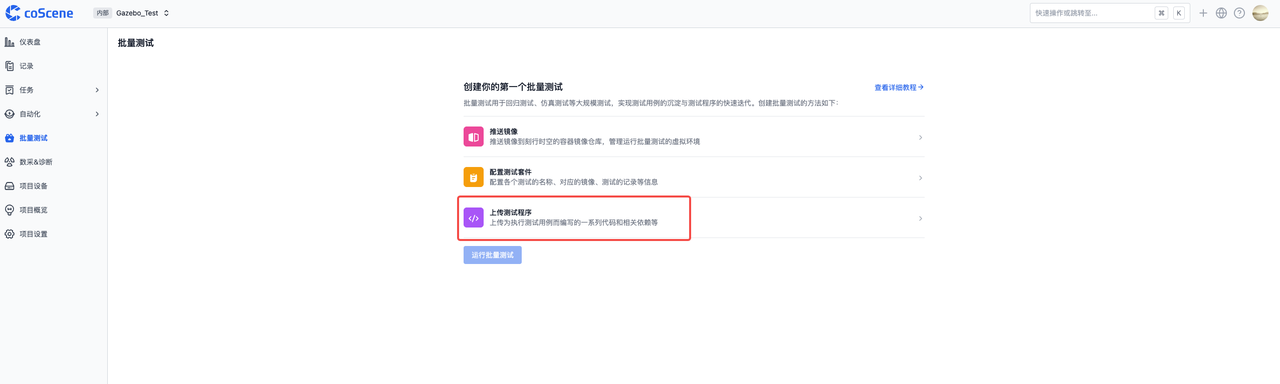Open the user avatar menu
The height and width of the screenshot is (384, 1280).
pos(1260,13)
